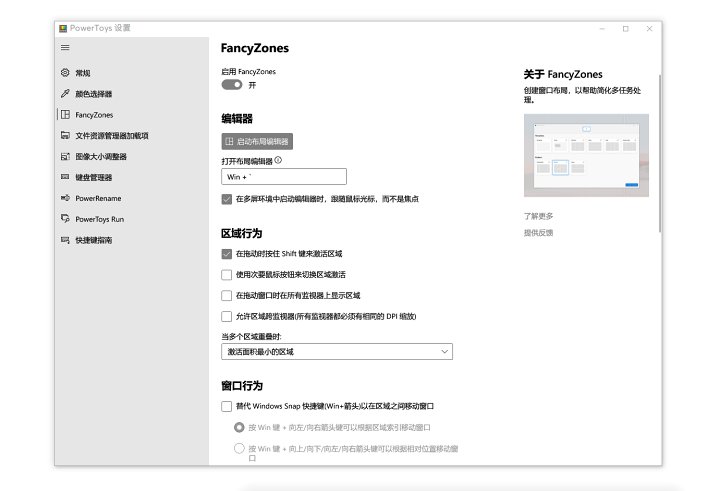Click the 文件资源管理器加载项 sidebar icon
Viewport: 720px width, 491px height.
(66, 136)
